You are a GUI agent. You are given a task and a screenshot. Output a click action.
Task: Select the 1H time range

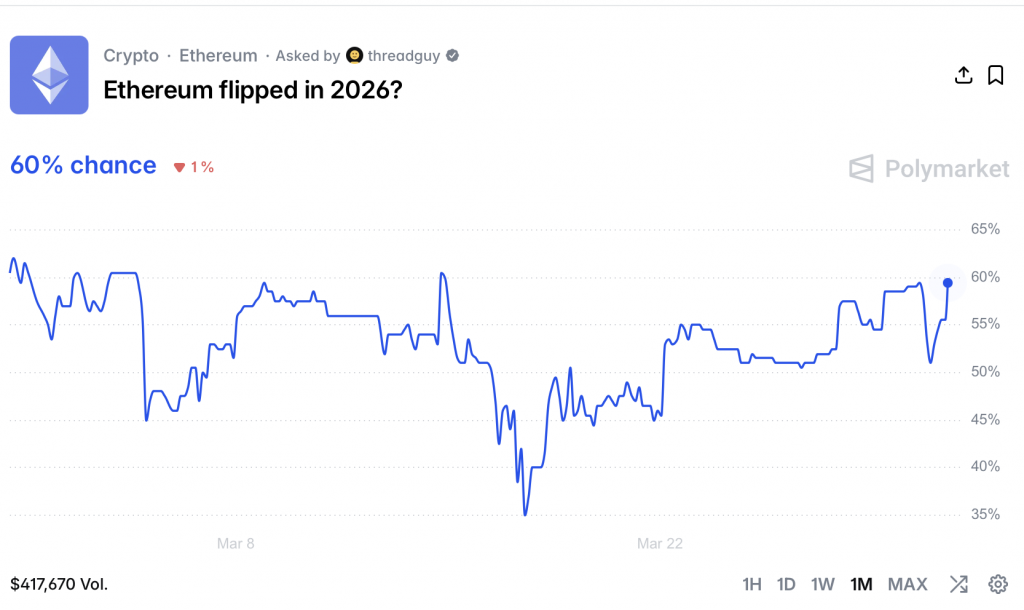click(x=752, y=584)
